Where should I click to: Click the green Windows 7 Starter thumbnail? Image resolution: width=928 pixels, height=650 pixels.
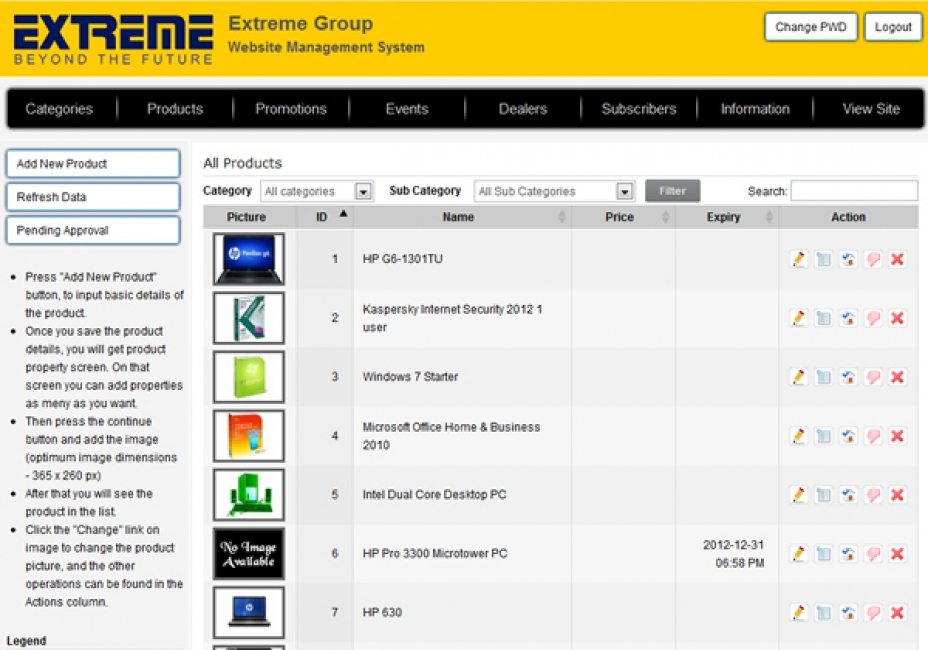click(249, 377)
